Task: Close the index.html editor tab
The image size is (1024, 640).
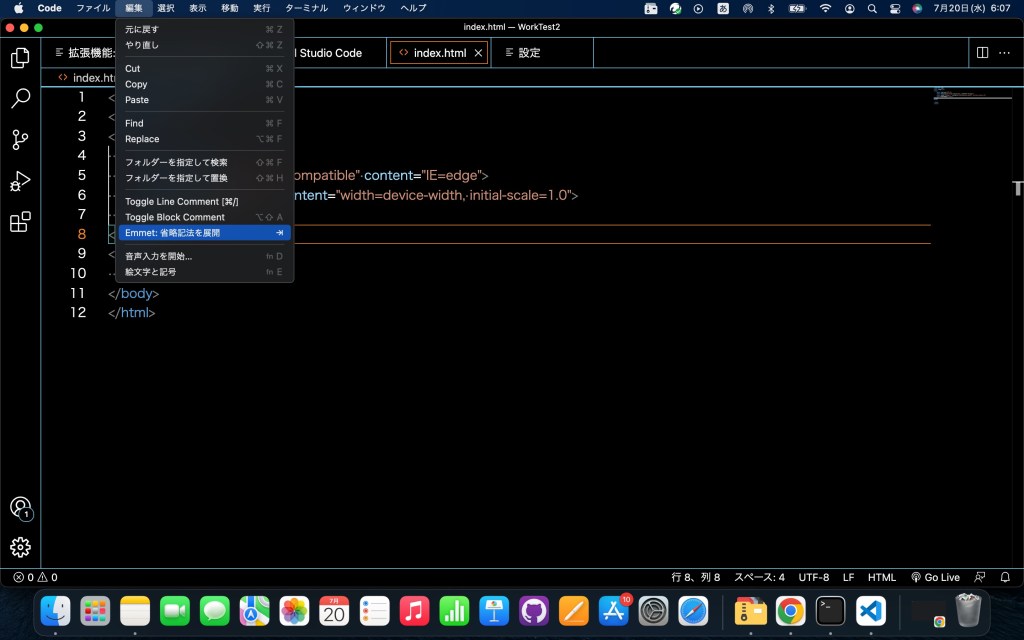Action: (478, 53)
